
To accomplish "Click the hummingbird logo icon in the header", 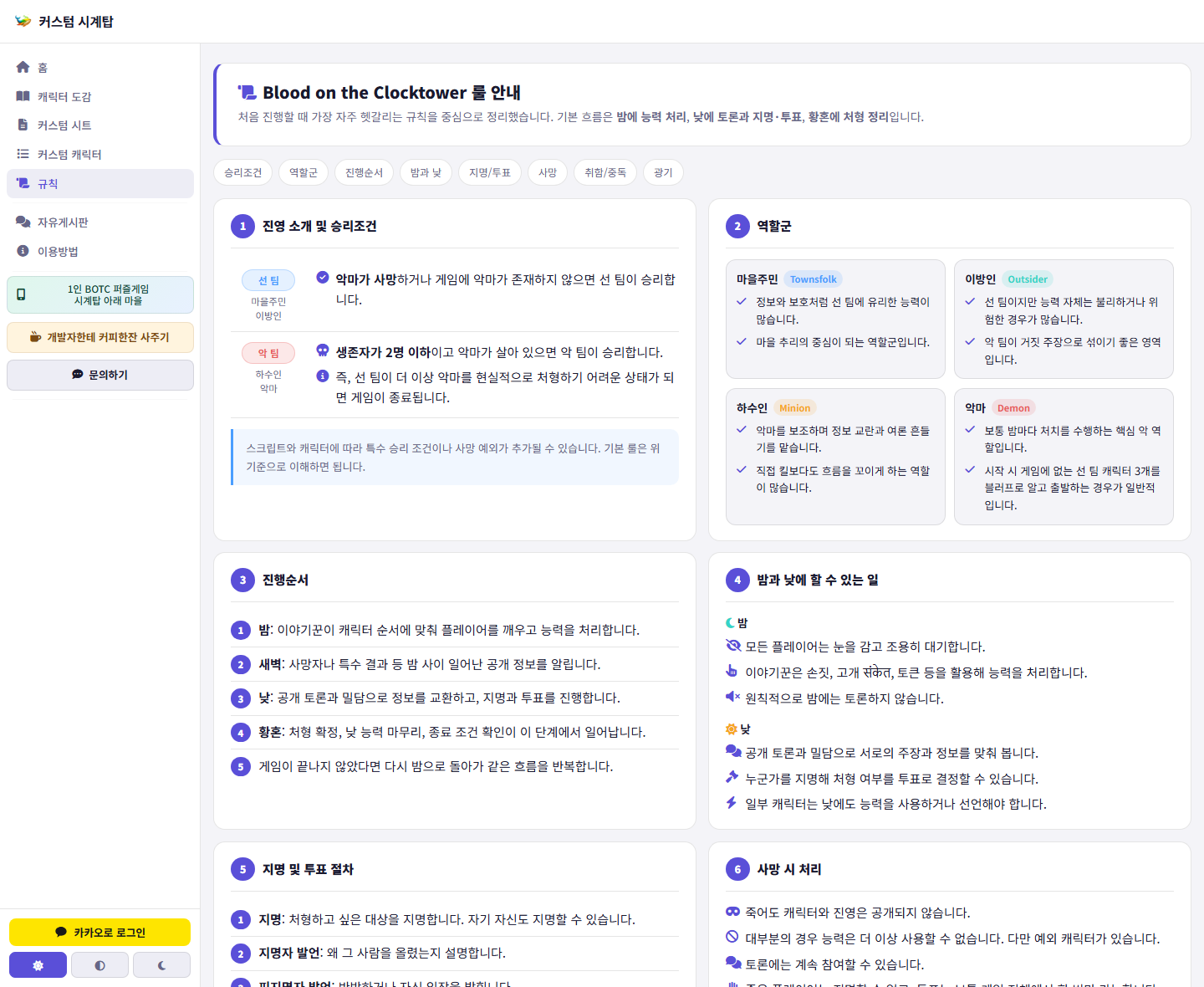I will pos(23,21).
